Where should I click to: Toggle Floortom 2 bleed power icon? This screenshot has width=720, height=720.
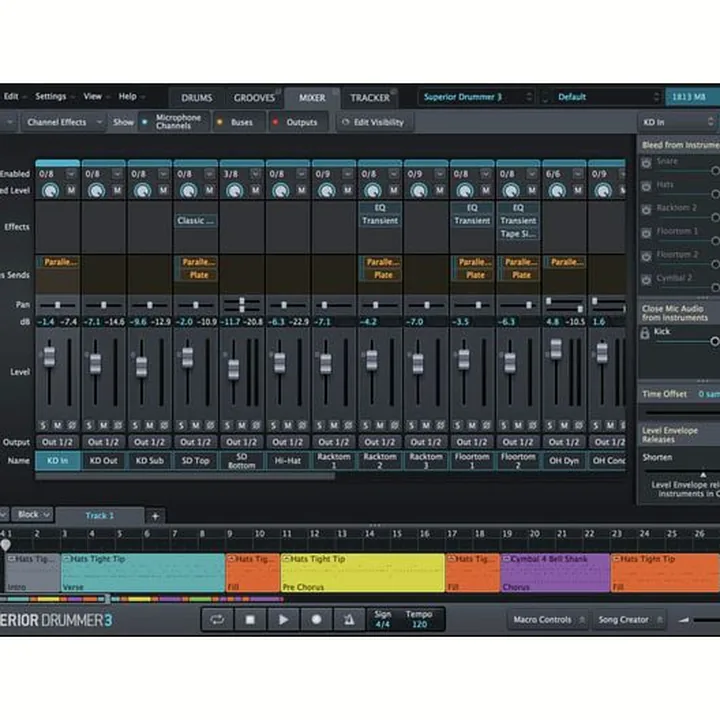pos(646,256)
